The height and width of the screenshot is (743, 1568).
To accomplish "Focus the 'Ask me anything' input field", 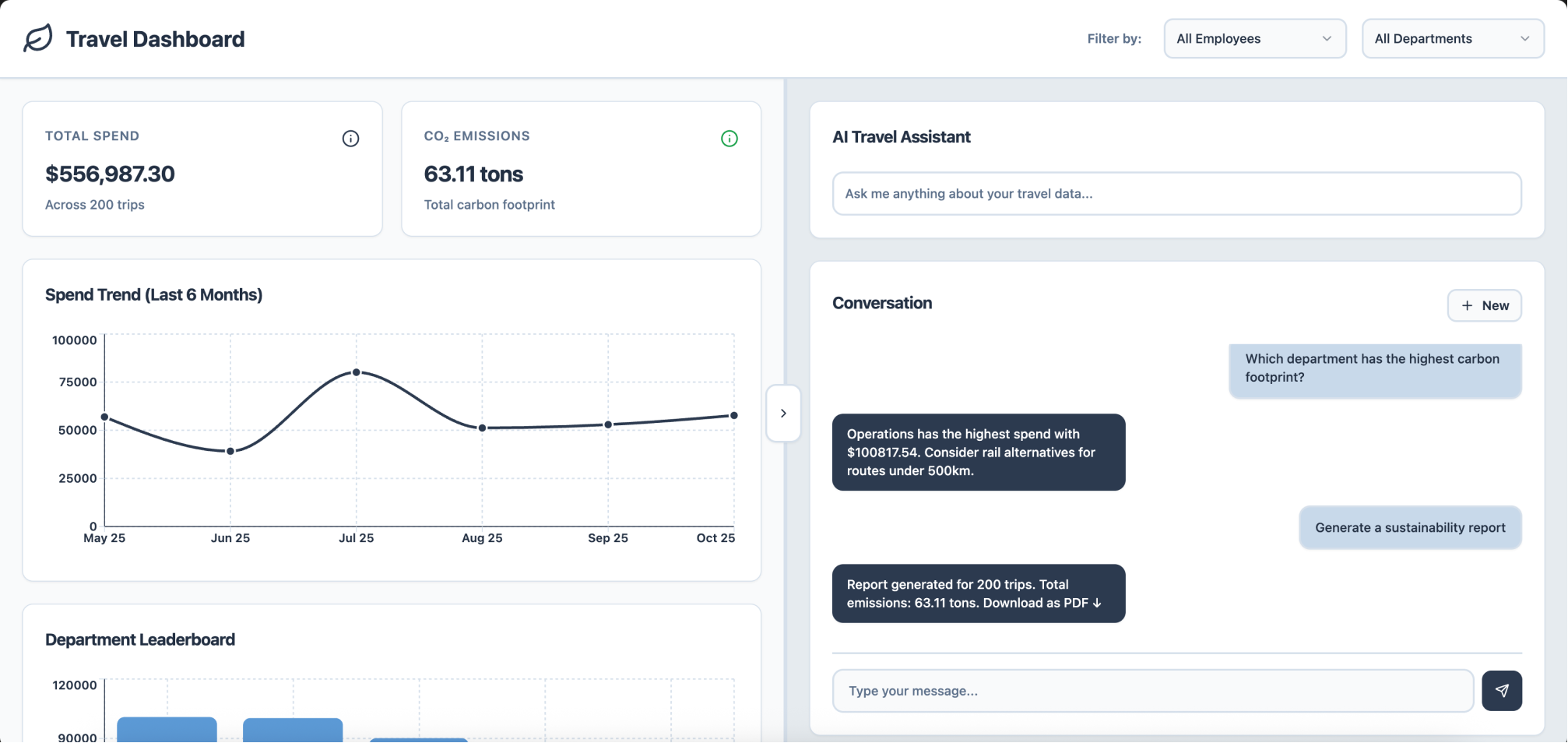I will click(1176, 194).
